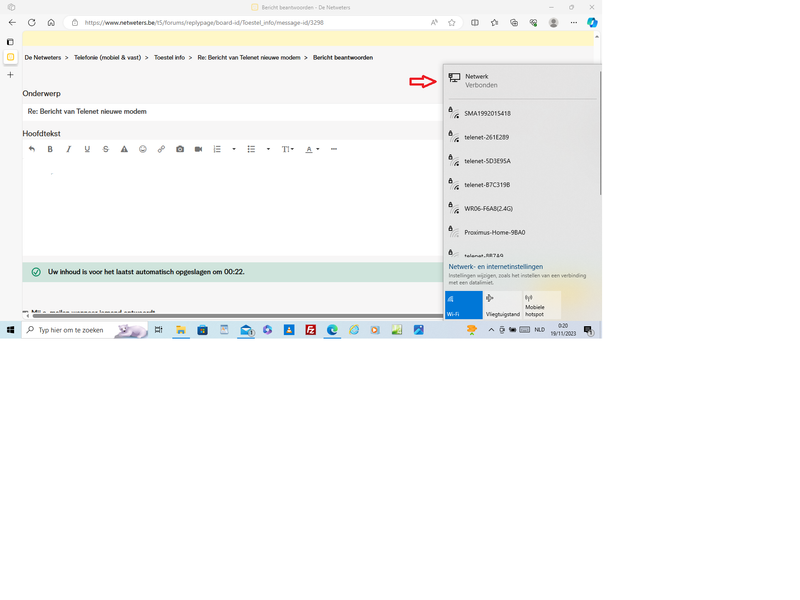
Task: Go to Toestel info breadcrumb
Action: click(169, 58)
